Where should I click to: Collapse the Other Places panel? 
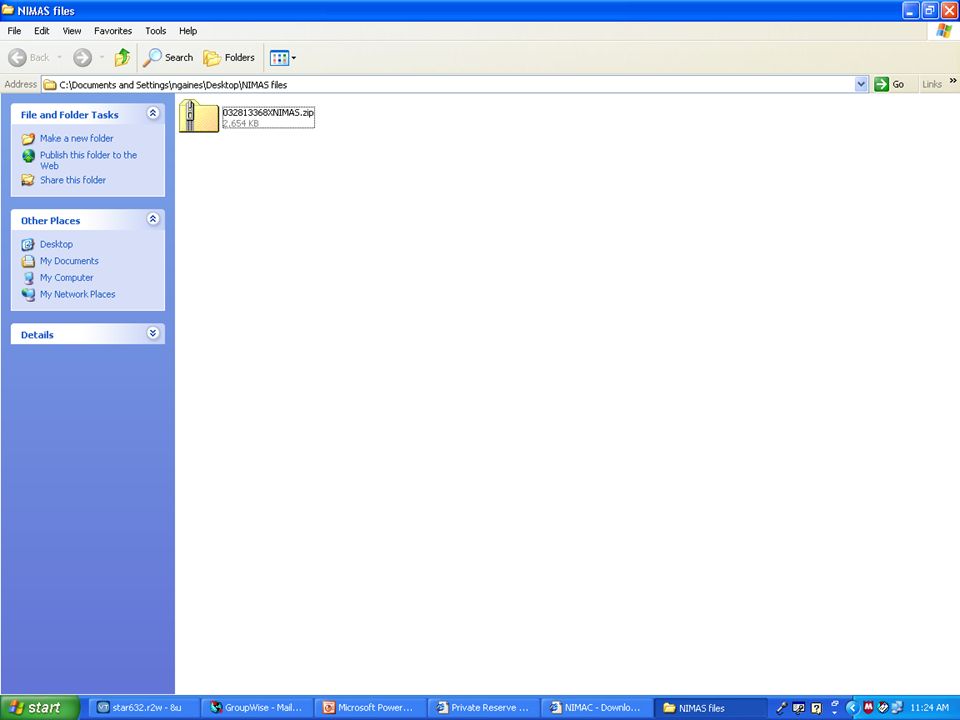tap(153, 219)
